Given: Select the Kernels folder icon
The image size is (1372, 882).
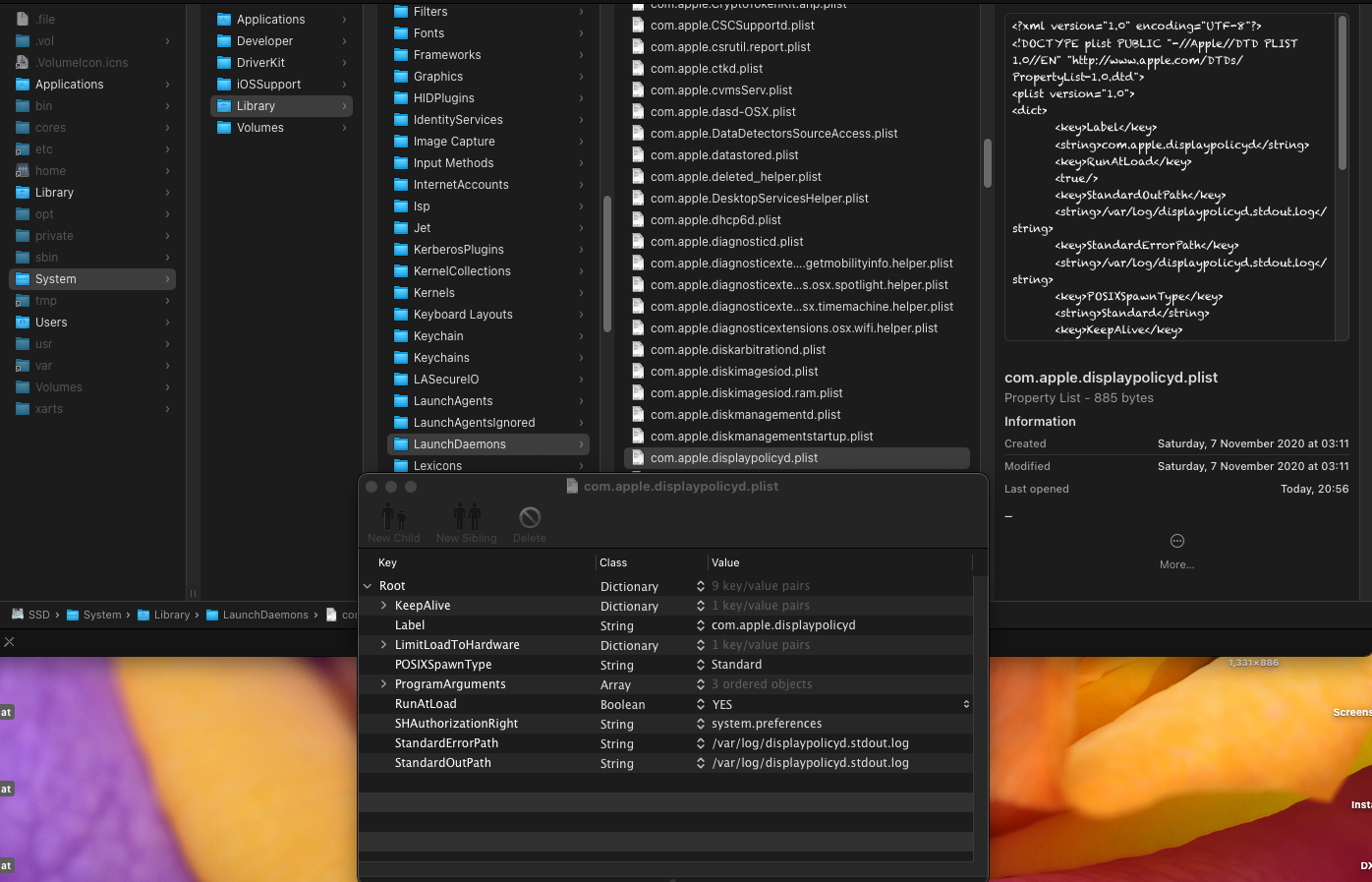Looking at the screenshot, I should (x=401, y=293).
